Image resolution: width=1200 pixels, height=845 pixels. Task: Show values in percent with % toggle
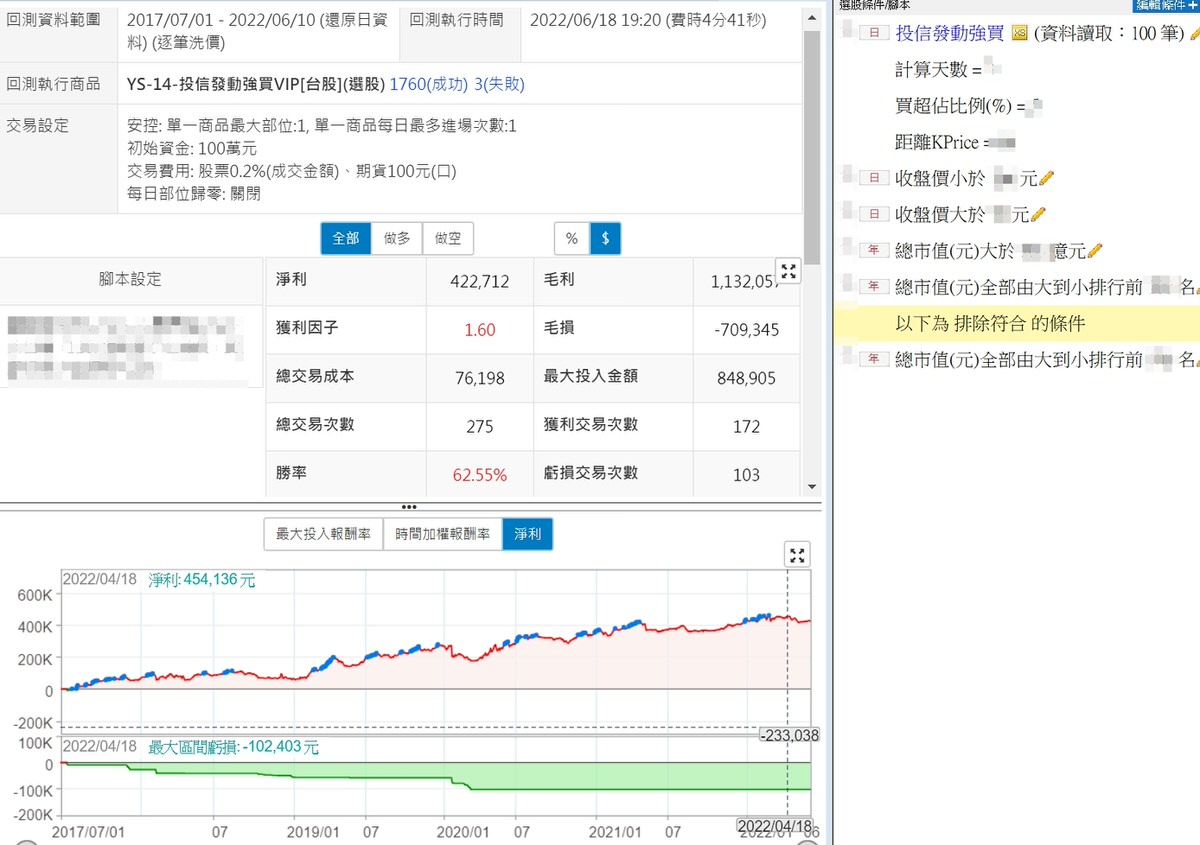[x=572, y=239]
